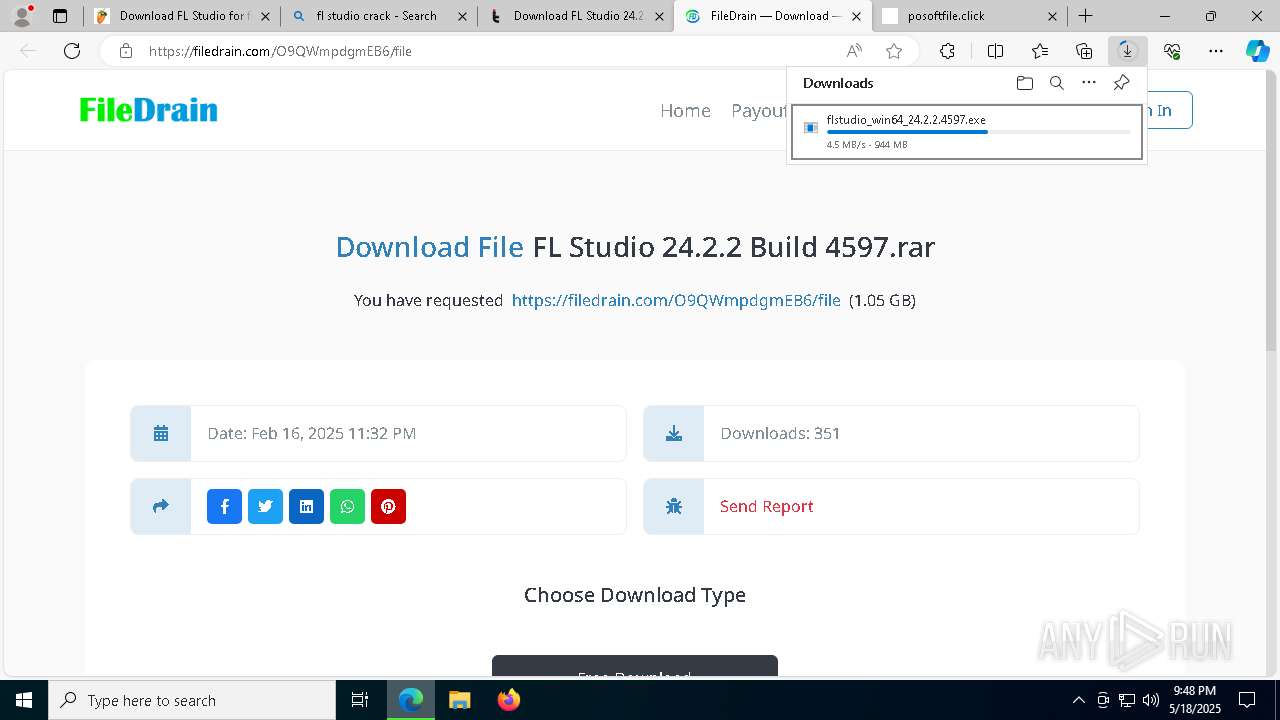Click the calendar date icon
This screenshot has width=1280, height=720.
161,433
